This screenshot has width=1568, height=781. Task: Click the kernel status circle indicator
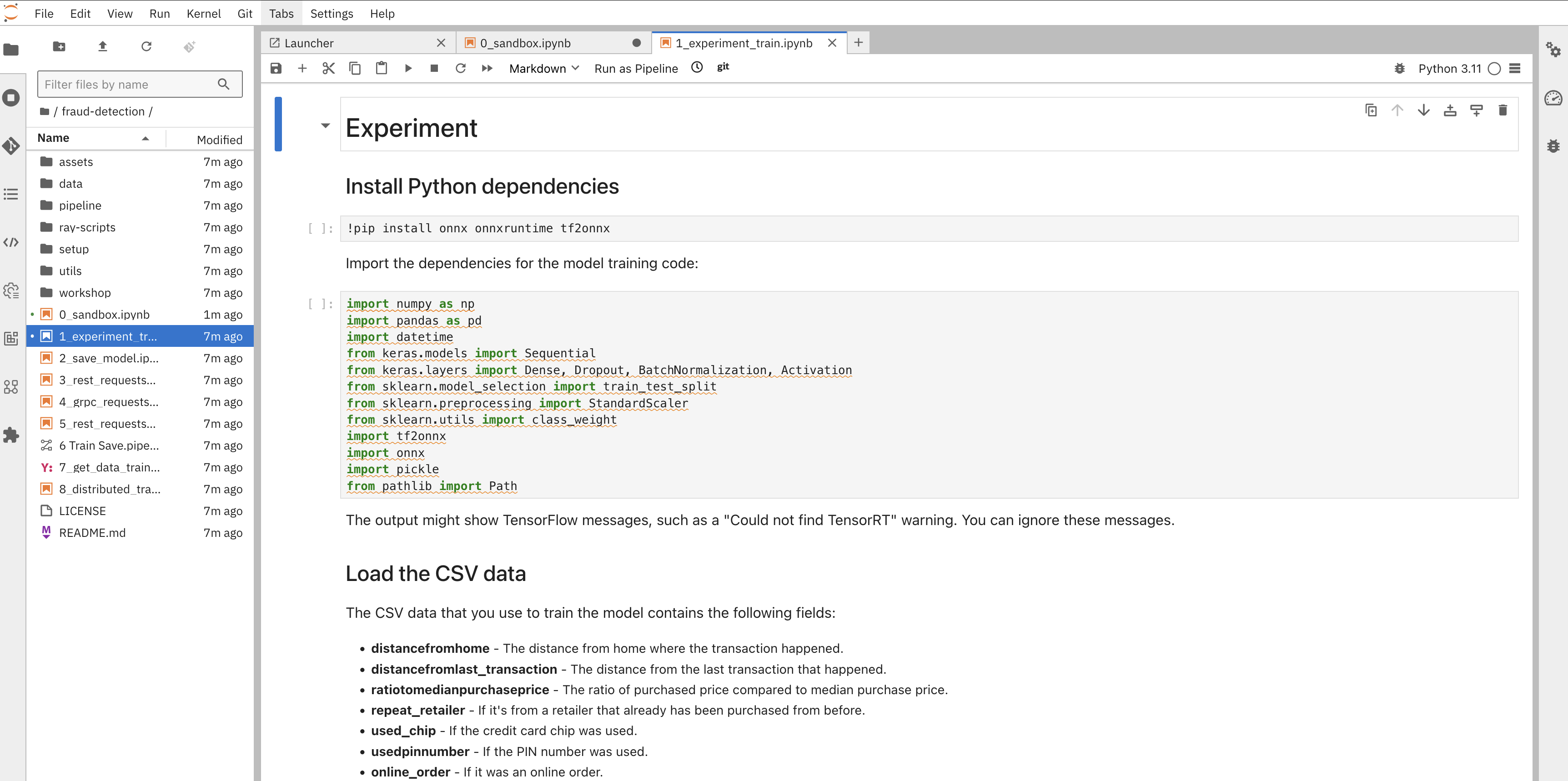1494,69
